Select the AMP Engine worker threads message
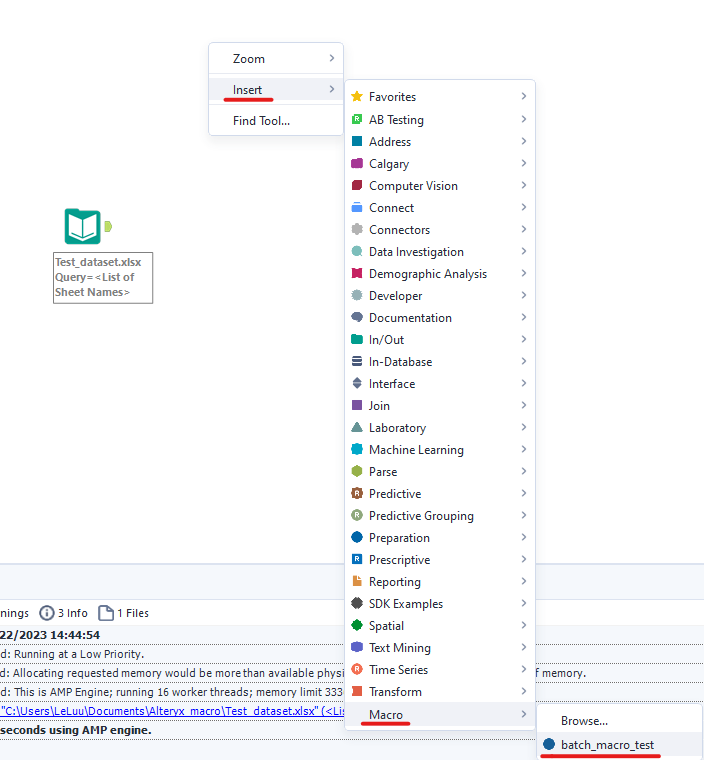This screenshot has height=760, width=704. pyautogui.click(x=172, y=692)
